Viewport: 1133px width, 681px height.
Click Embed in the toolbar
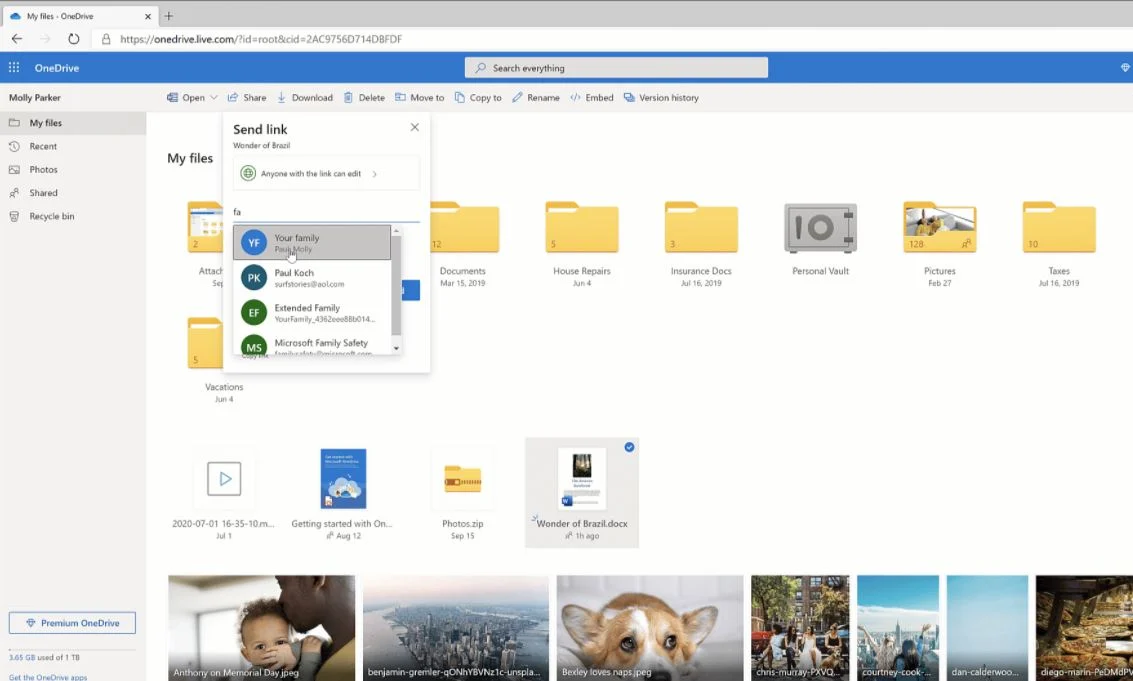tap(592, 98)
